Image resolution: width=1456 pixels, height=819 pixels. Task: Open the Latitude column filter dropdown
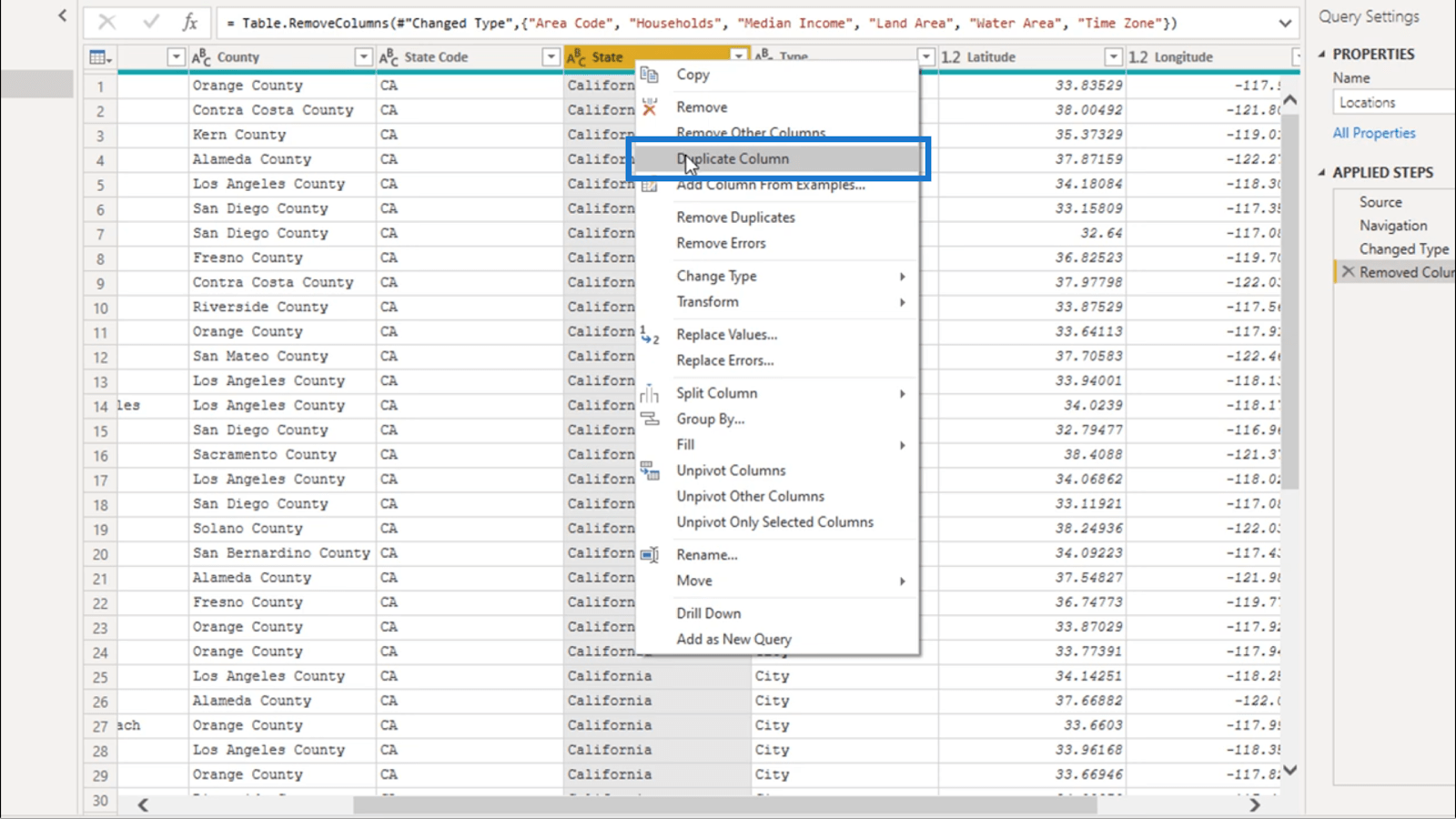(x=1113, y=57)
